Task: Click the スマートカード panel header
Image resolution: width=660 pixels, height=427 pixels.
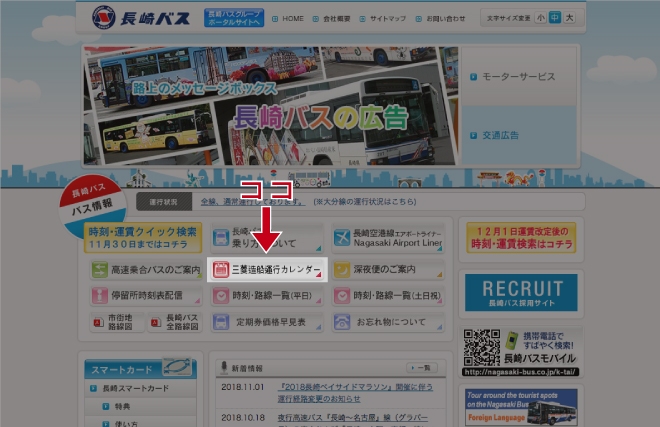Action: (x=140, y=369)
